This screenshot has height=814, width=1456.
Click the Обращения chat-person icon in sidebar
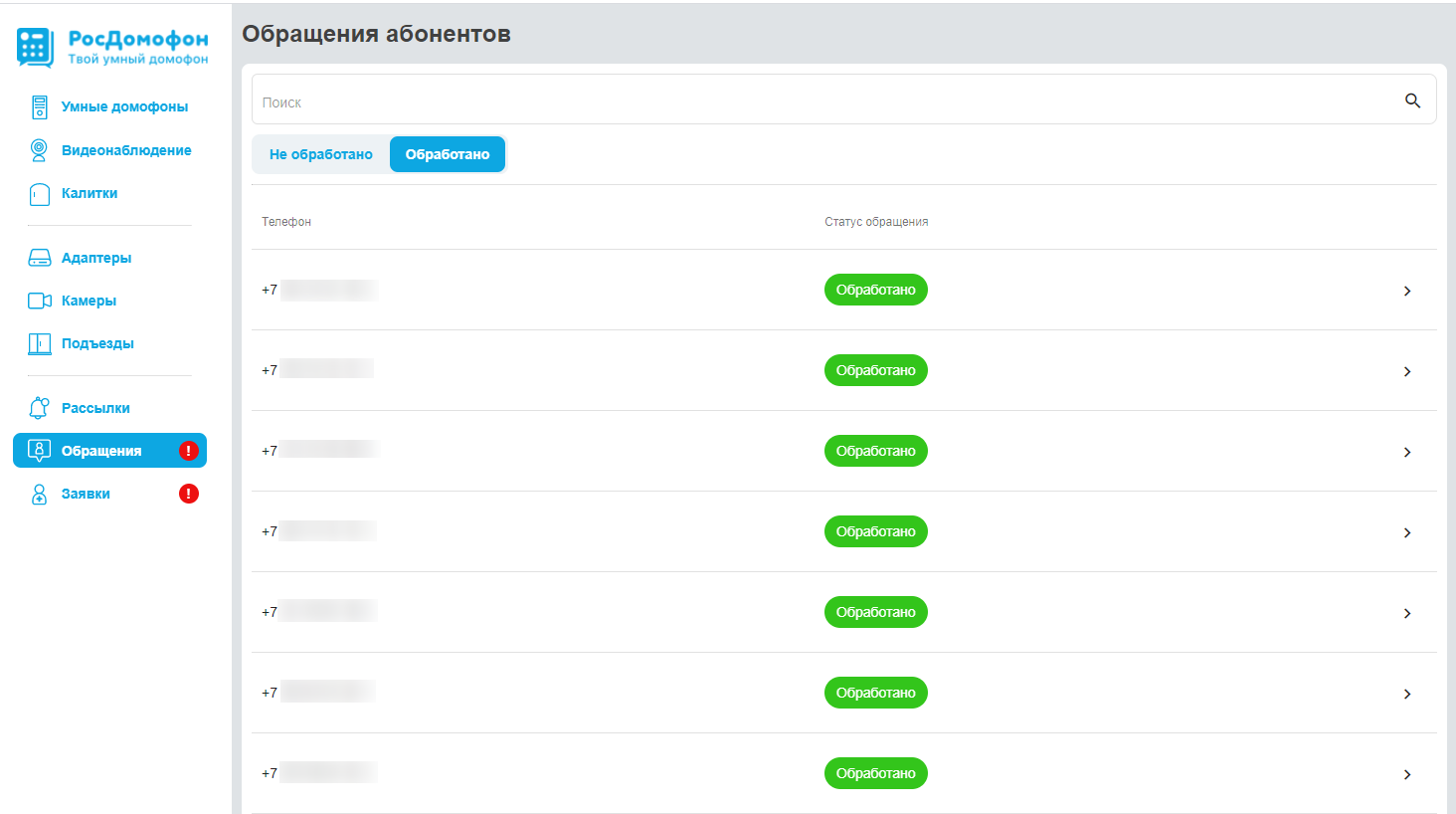click(x=39, y=451)
